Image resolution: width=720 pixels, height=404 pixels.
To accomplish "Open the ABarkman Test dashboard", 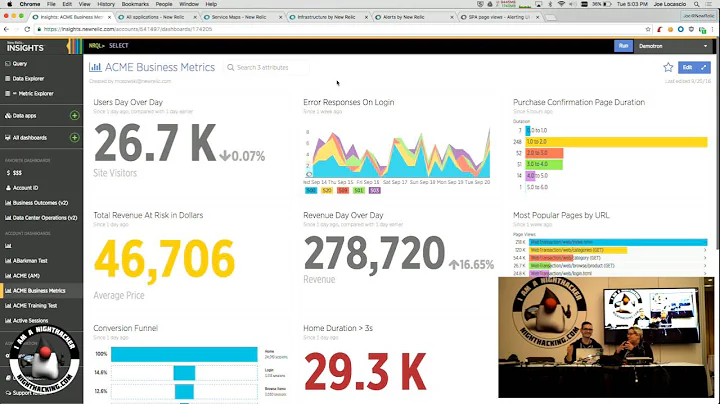I will 26,261.
